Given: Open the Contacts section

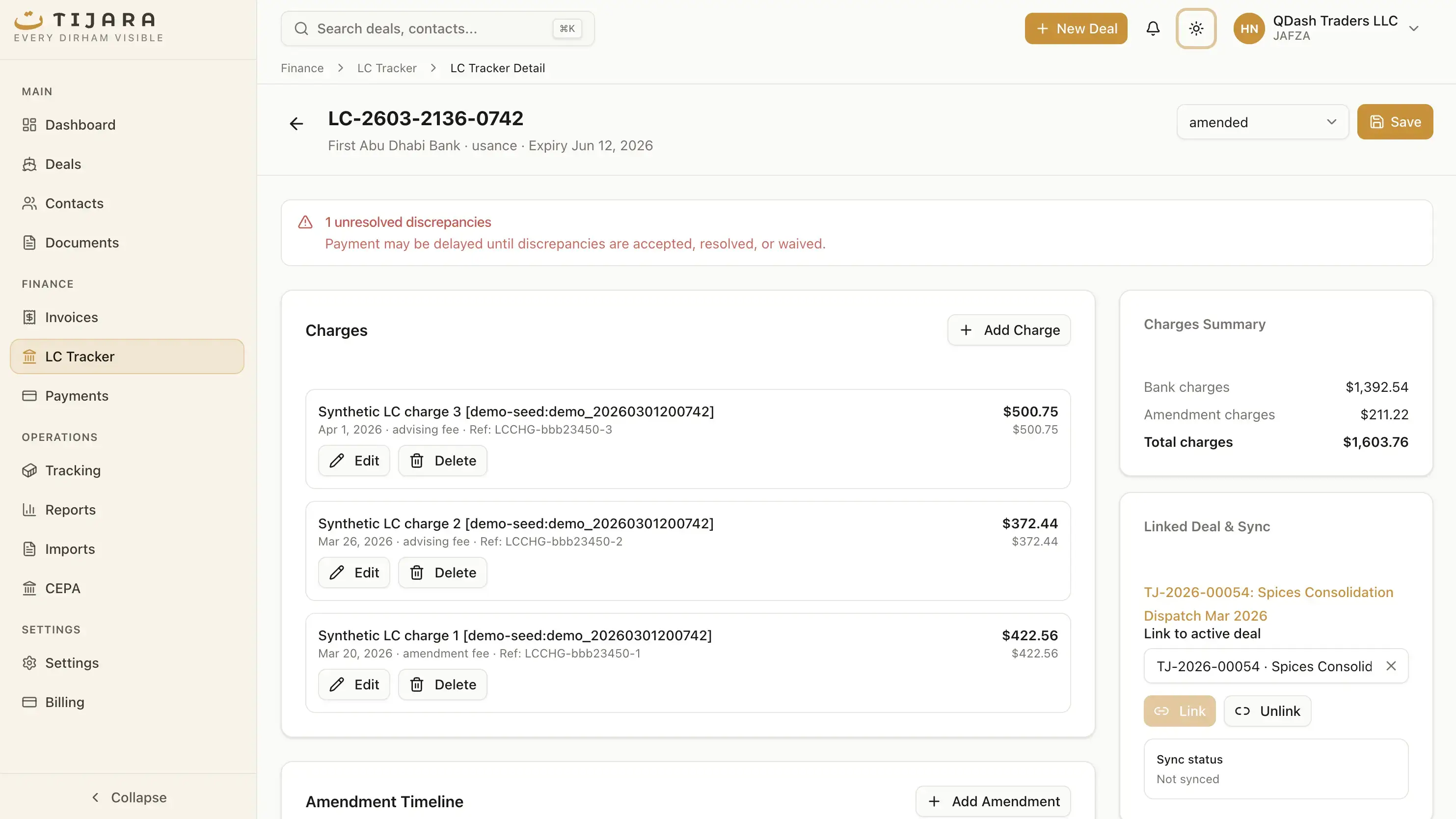Looking at the screenshot, I should coord(74,203).
